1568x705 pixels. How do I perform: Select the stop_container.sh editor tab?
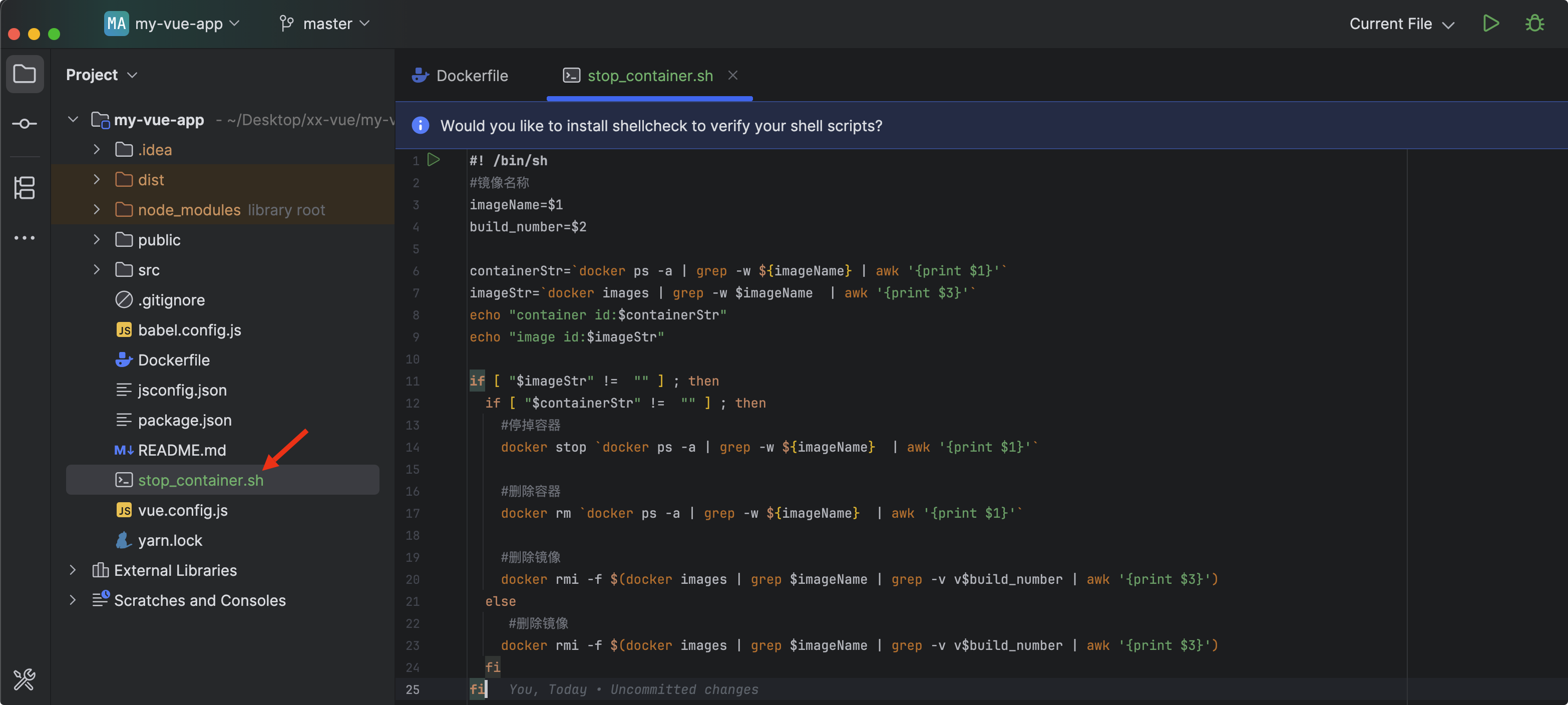pos(650,76)
